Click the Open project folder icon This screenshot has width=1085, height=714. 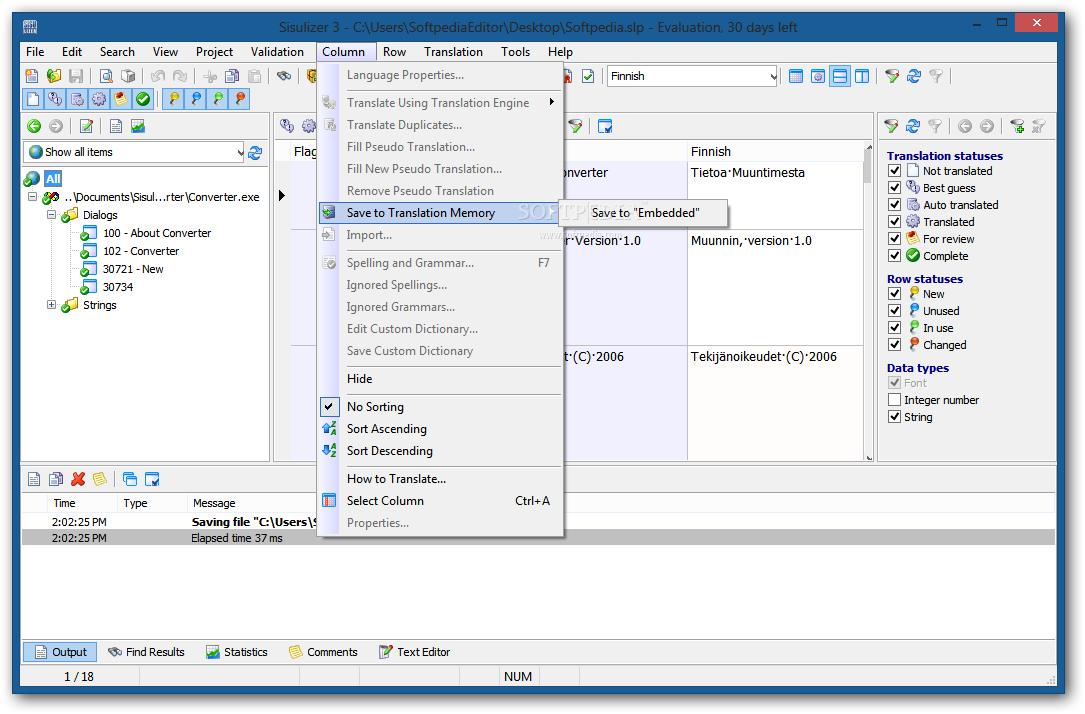54,76
